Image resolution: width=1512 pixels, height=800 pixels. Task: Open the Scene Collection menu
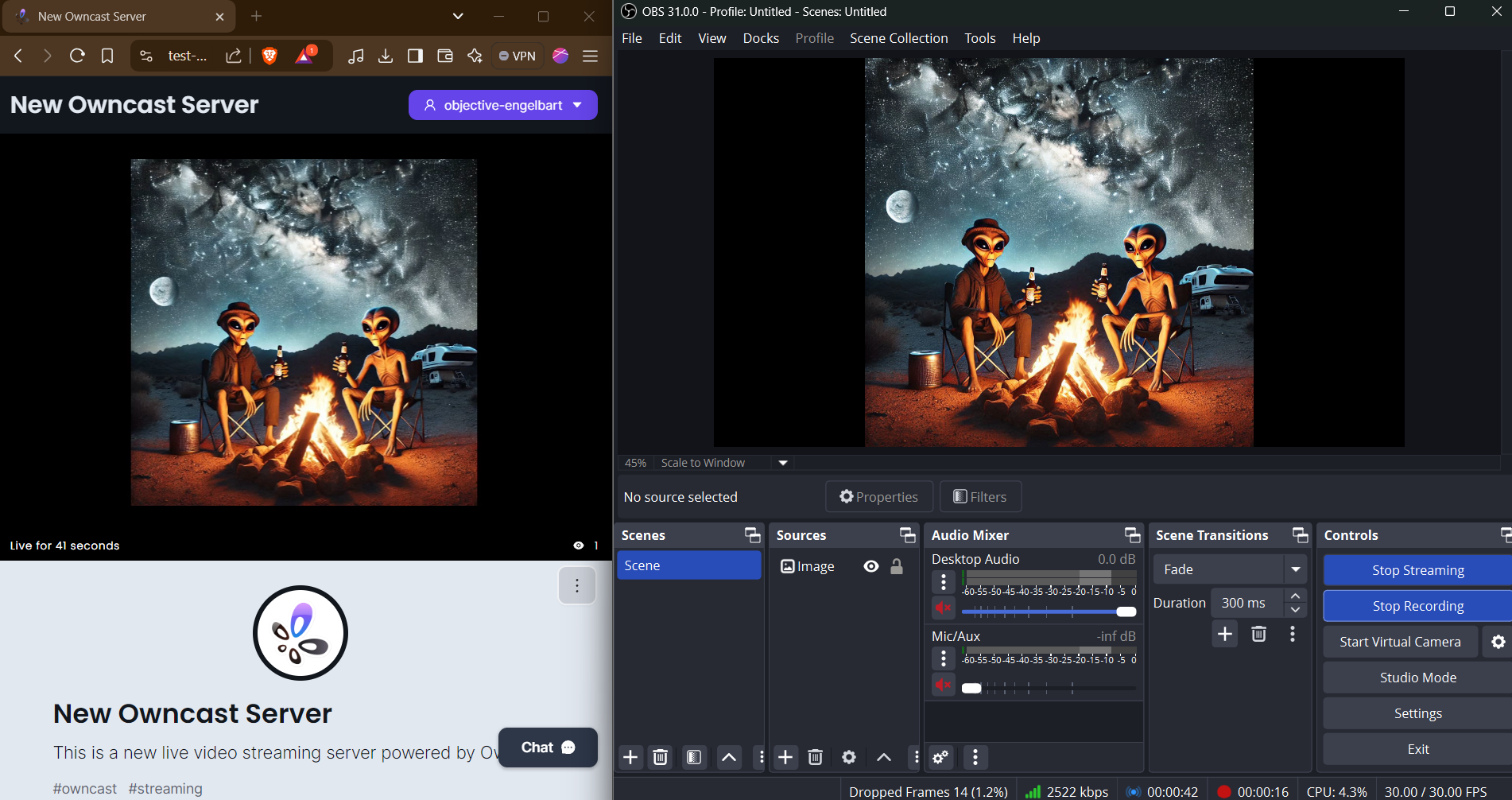tap(898, 37)
